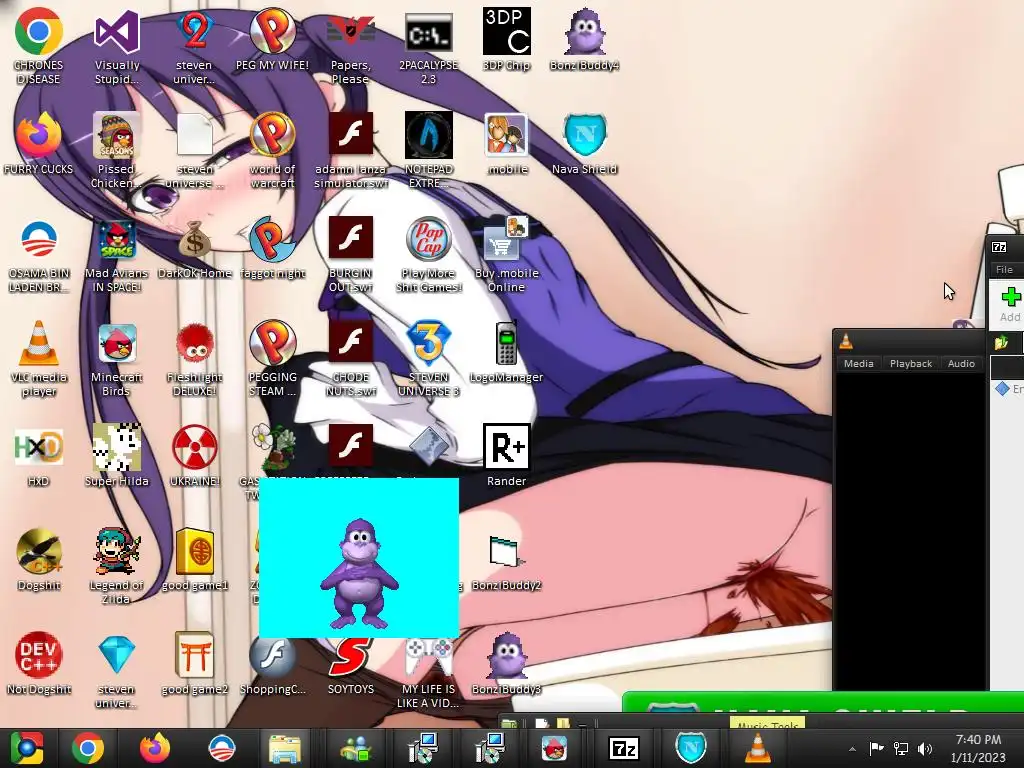
Task: Select the Nava Shield desktop icon
Action: pos(584,135)
